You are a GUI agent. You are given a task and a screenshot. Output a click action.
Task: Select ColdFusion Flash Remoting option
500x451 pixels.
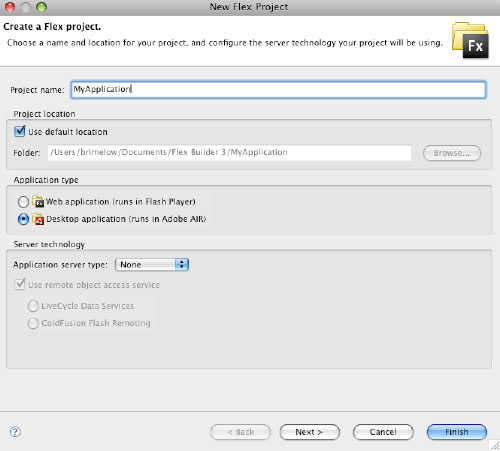(33, 323)
